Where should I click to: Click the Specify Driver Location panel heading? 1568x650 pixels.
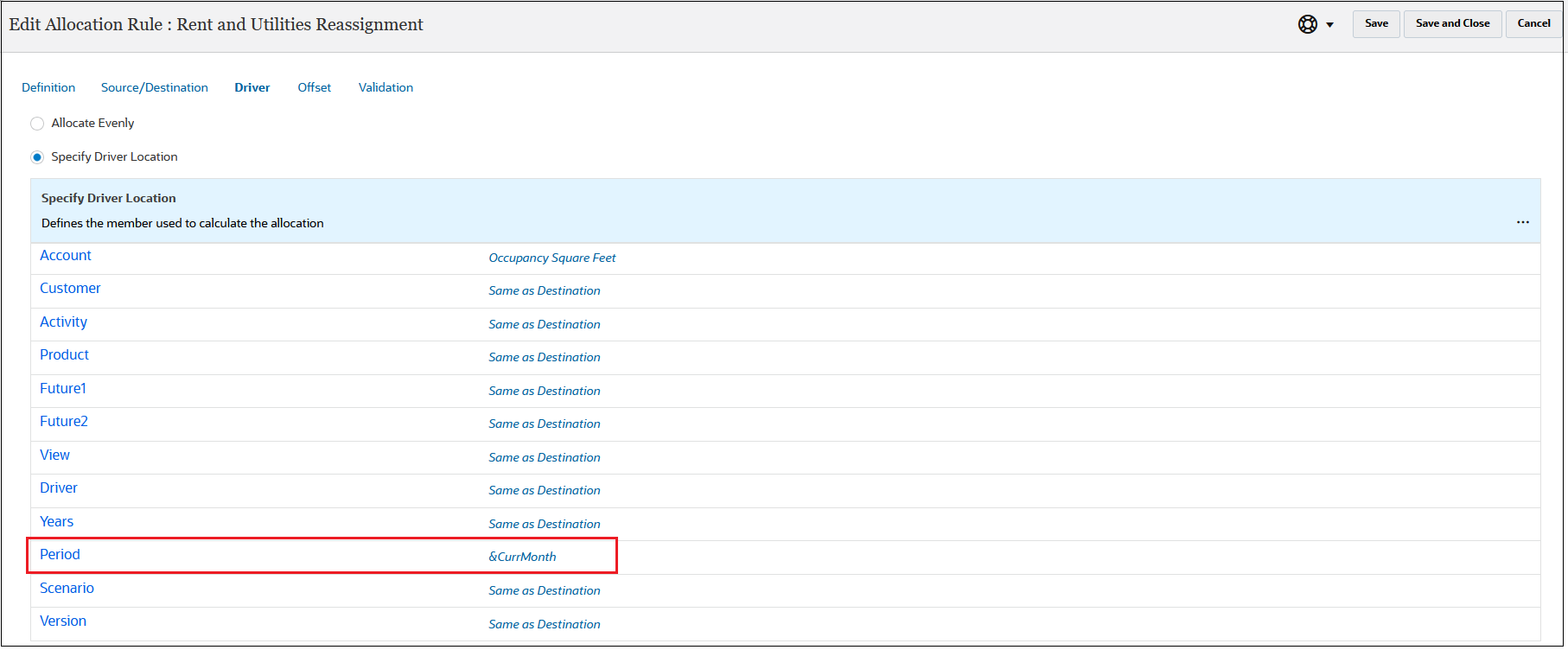tap(109, 199)
